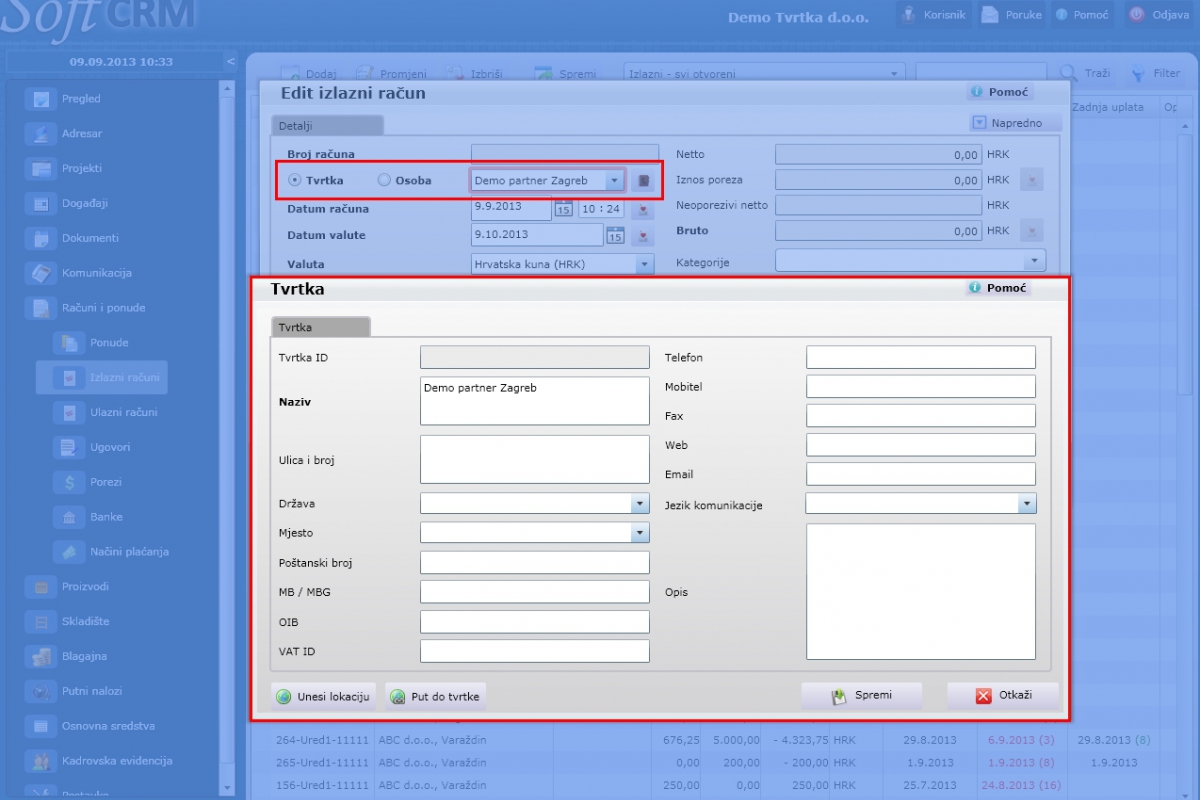Click the Naziv text field

(535, 401)
